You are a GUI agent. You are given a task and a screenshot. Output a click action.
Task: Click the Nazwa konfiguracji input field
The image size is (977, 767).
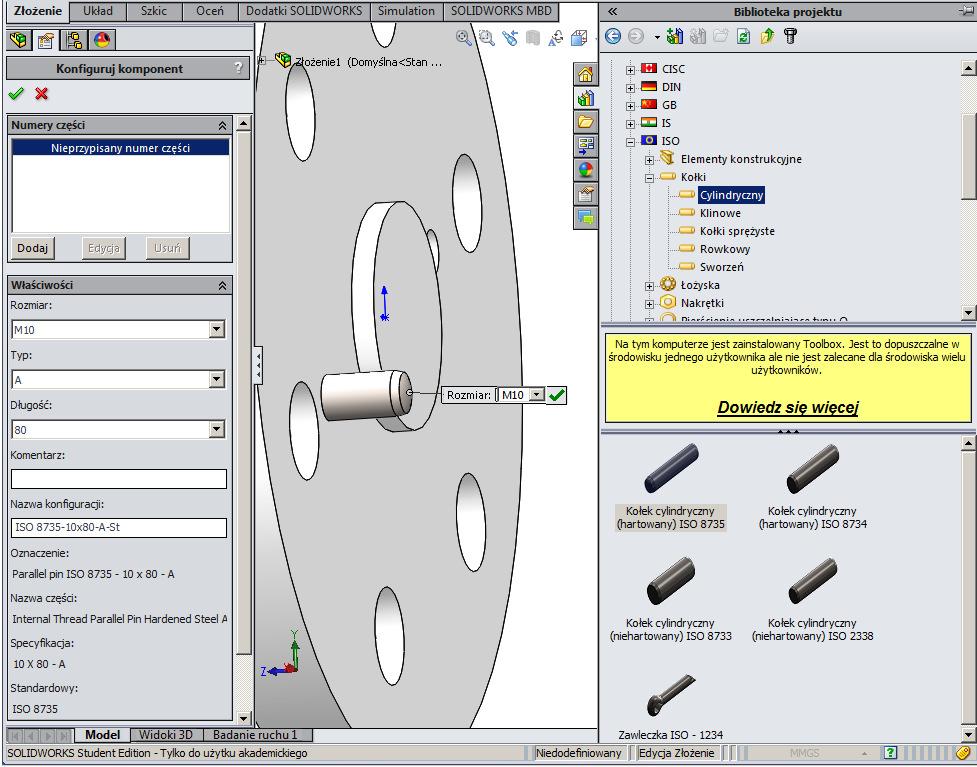[x=119, y=528]
